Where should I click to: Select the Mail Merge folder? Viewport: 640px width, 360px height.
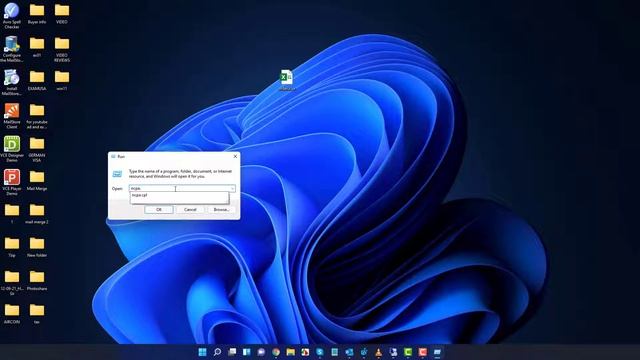(37, 180)
